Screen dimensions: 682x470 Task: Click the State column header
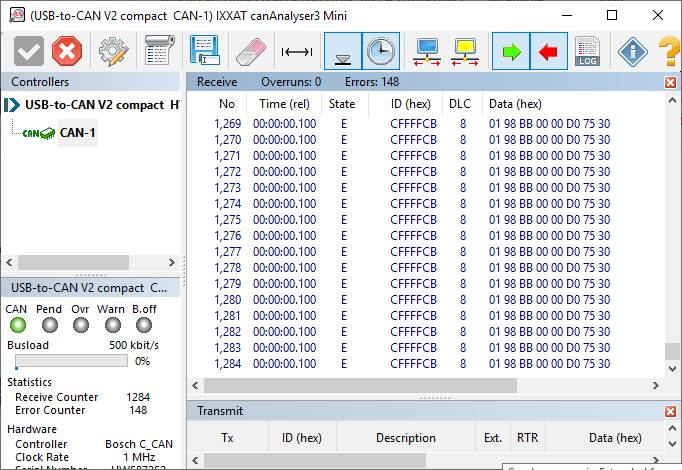342,104
